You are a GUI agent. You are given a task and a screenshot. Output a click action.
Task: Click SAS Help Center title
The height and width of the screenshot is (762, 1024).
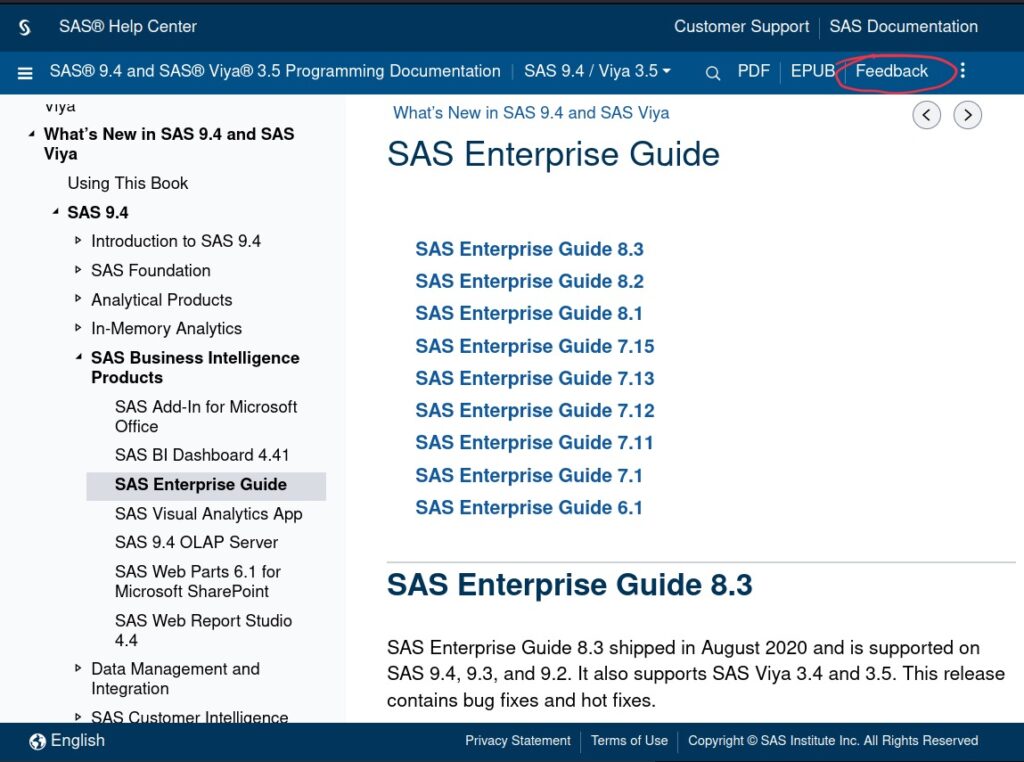128,26
